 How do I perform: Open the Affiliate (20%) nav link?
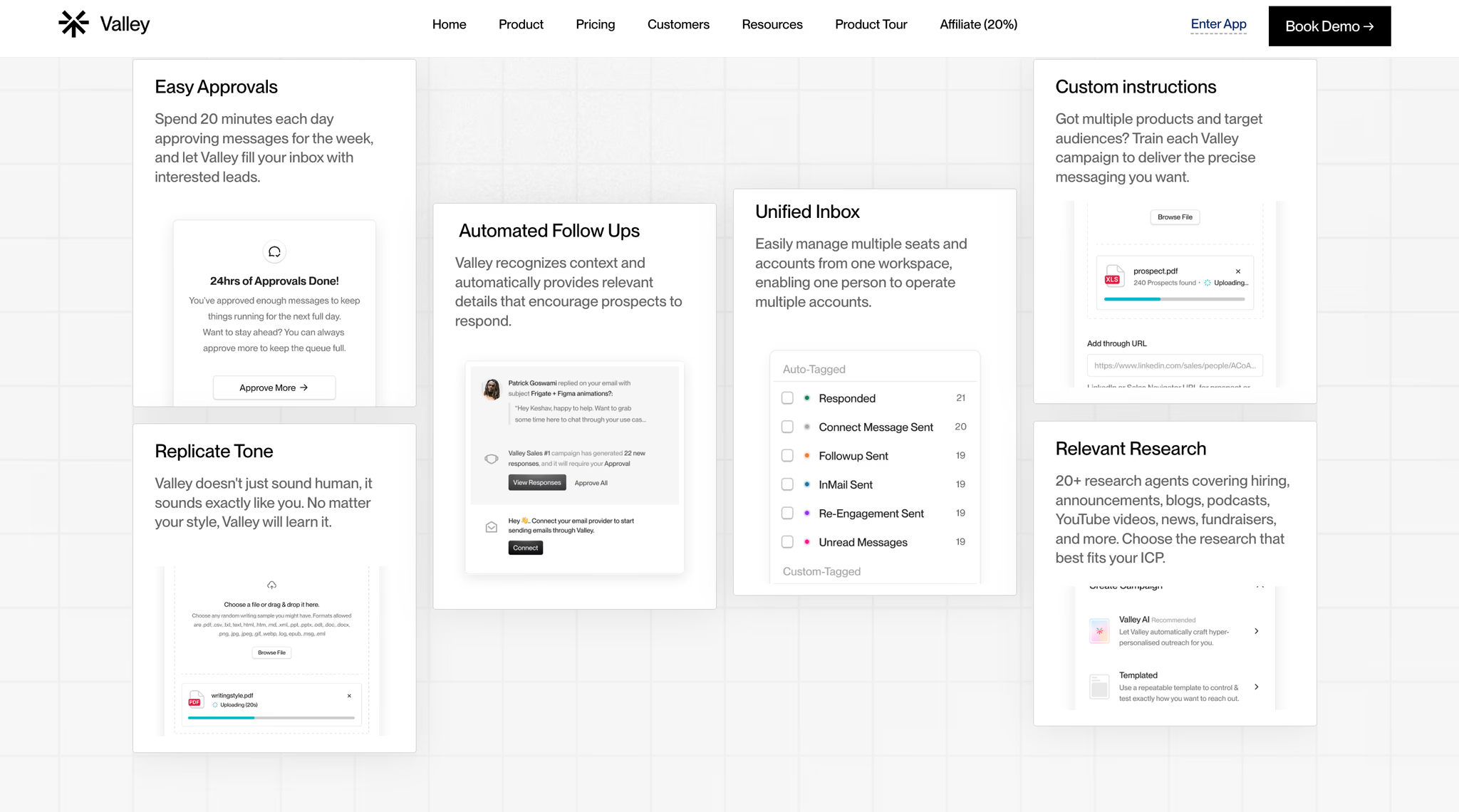coord(979,24)
